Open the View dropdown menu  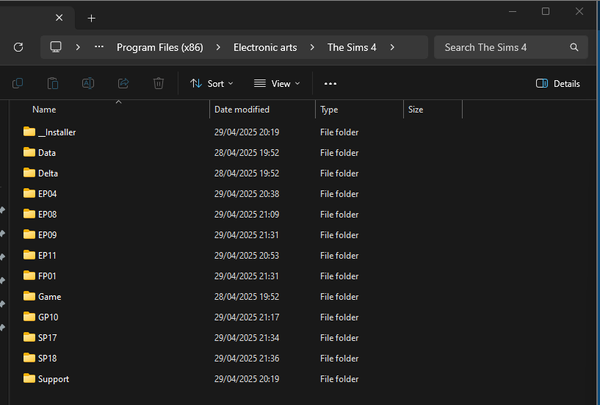pyautogui.click(x=278, y=84)
